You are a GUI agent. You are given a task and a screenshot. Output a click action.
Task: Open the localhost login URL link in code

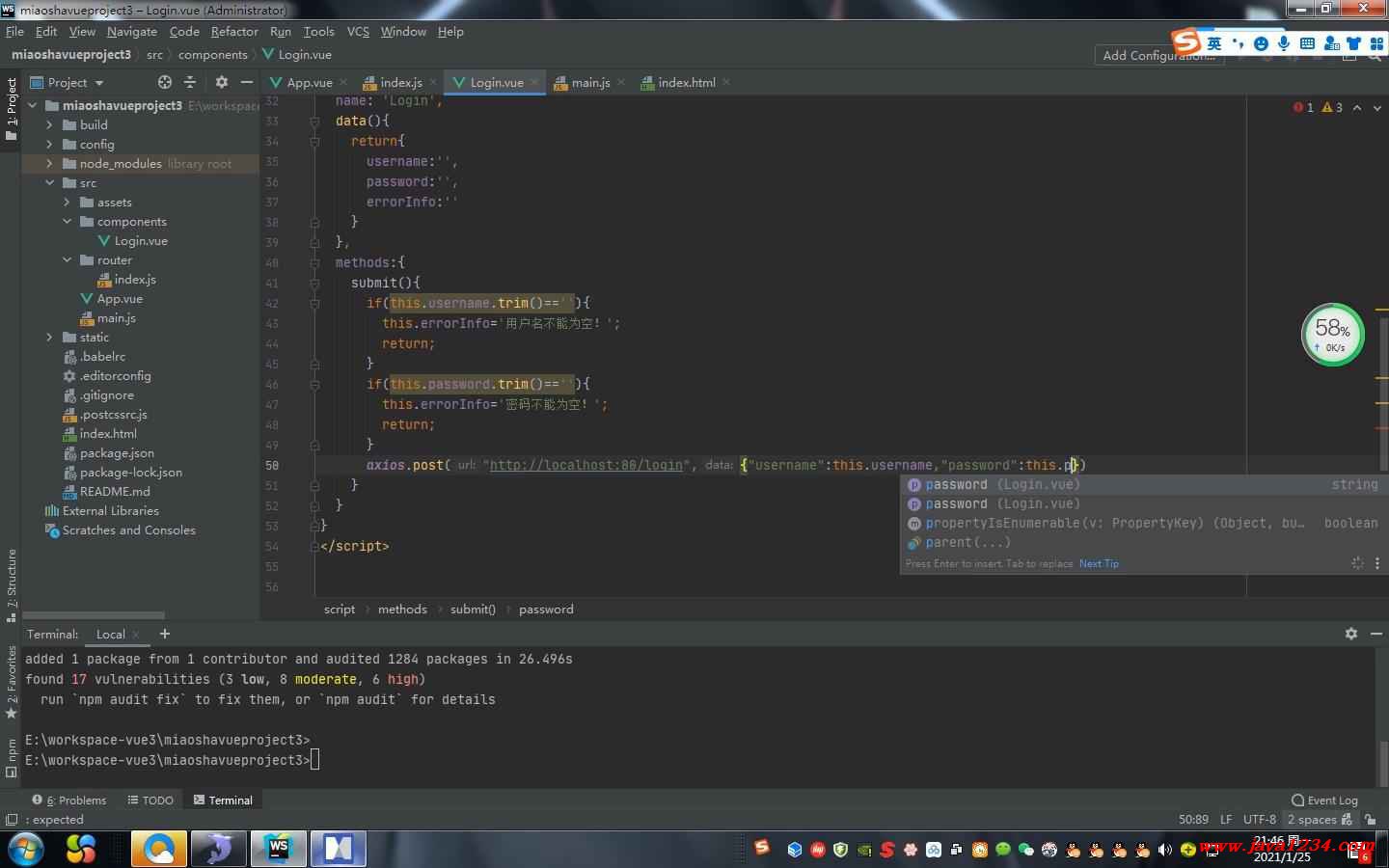pyautogui.click(x=586, y=465)
